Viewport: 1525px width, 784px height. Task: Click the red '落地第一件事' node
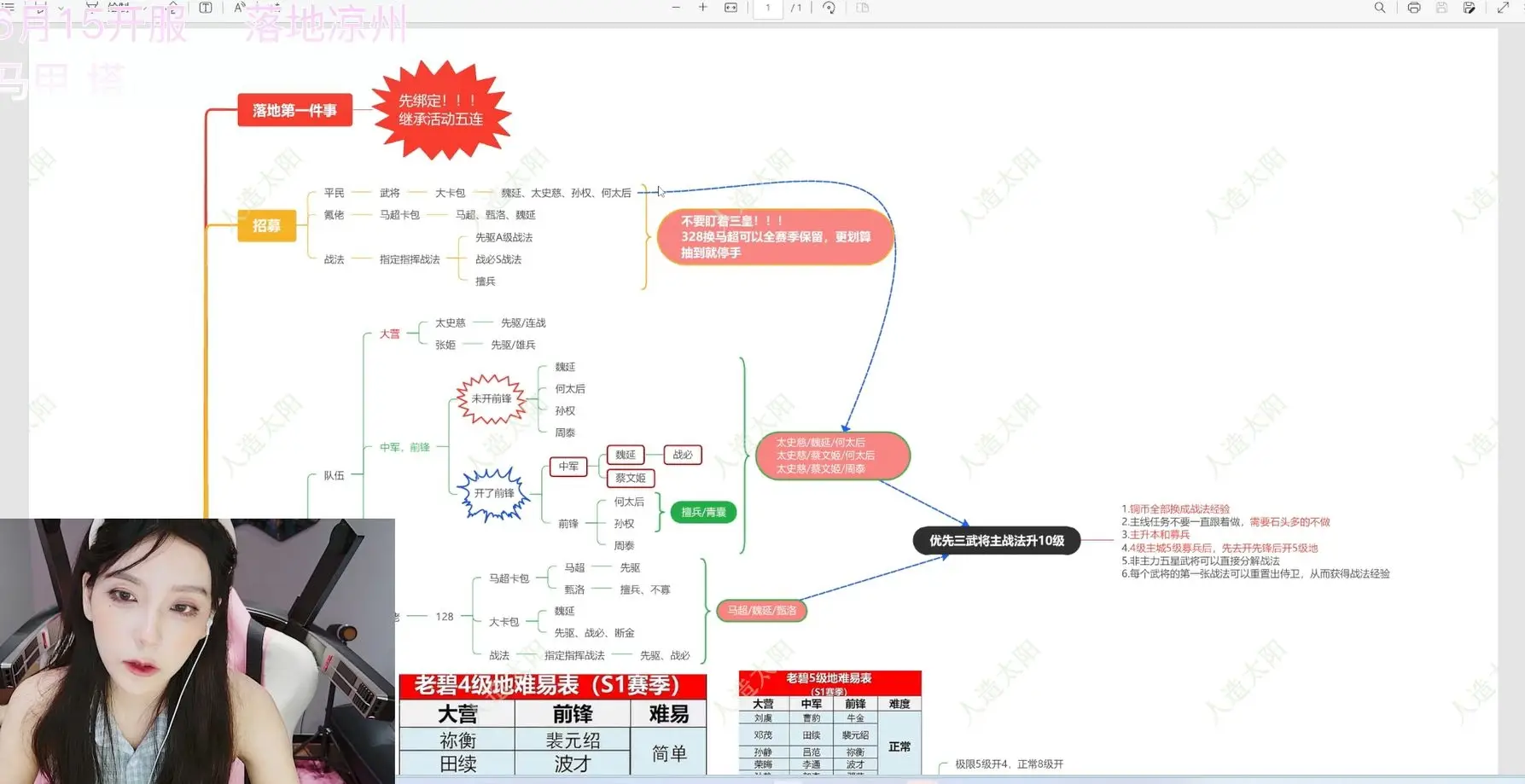294,111
